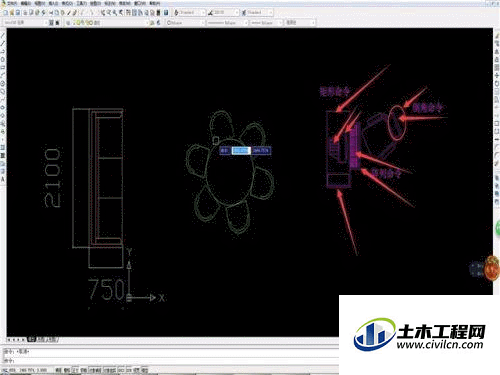Click the New drawing icon in the top toolbar
The height and width of the screenshot is (375, 500).
point(6,13)
